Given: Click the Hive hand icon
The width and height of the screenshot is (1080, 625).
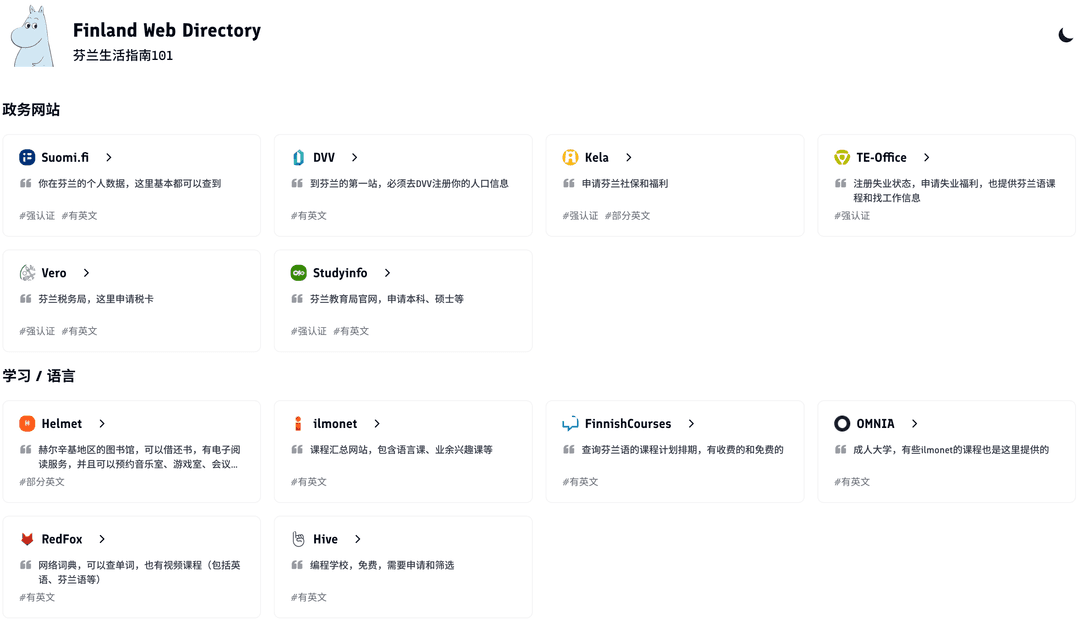Looking at the screenshot, I should 298,539.
